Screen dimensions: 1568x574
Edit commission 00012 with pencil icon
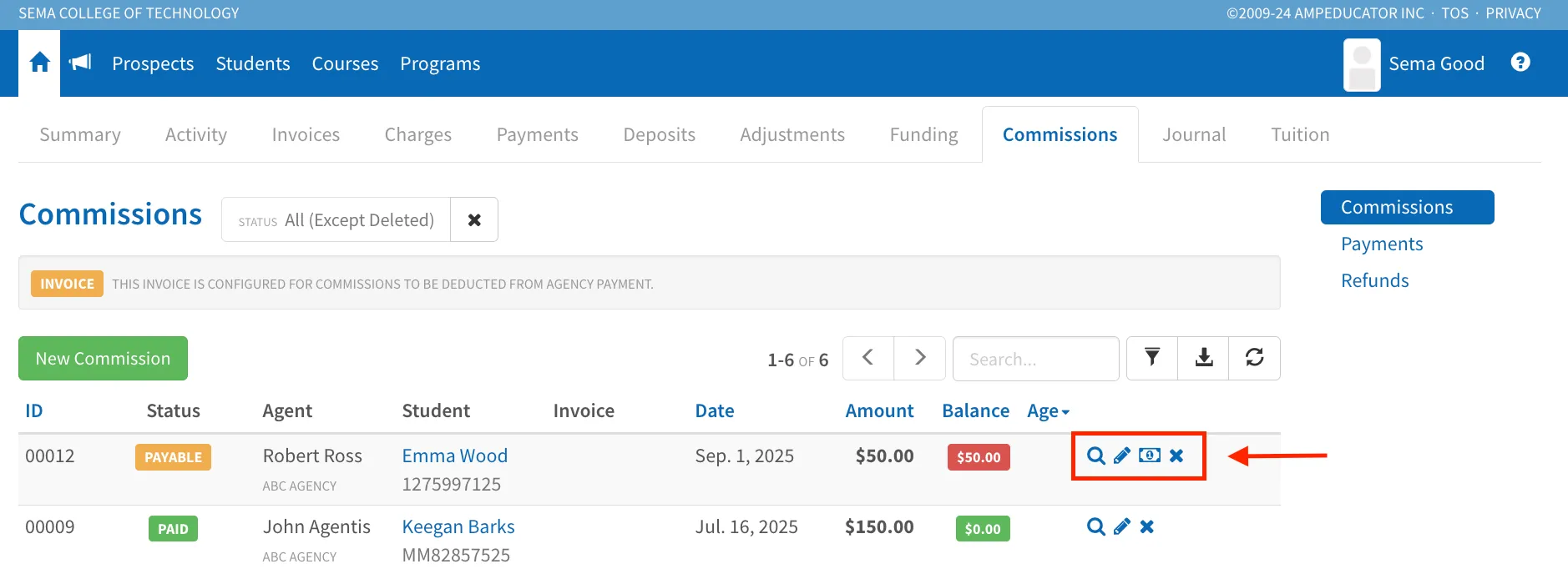[x=1122, y=456]
